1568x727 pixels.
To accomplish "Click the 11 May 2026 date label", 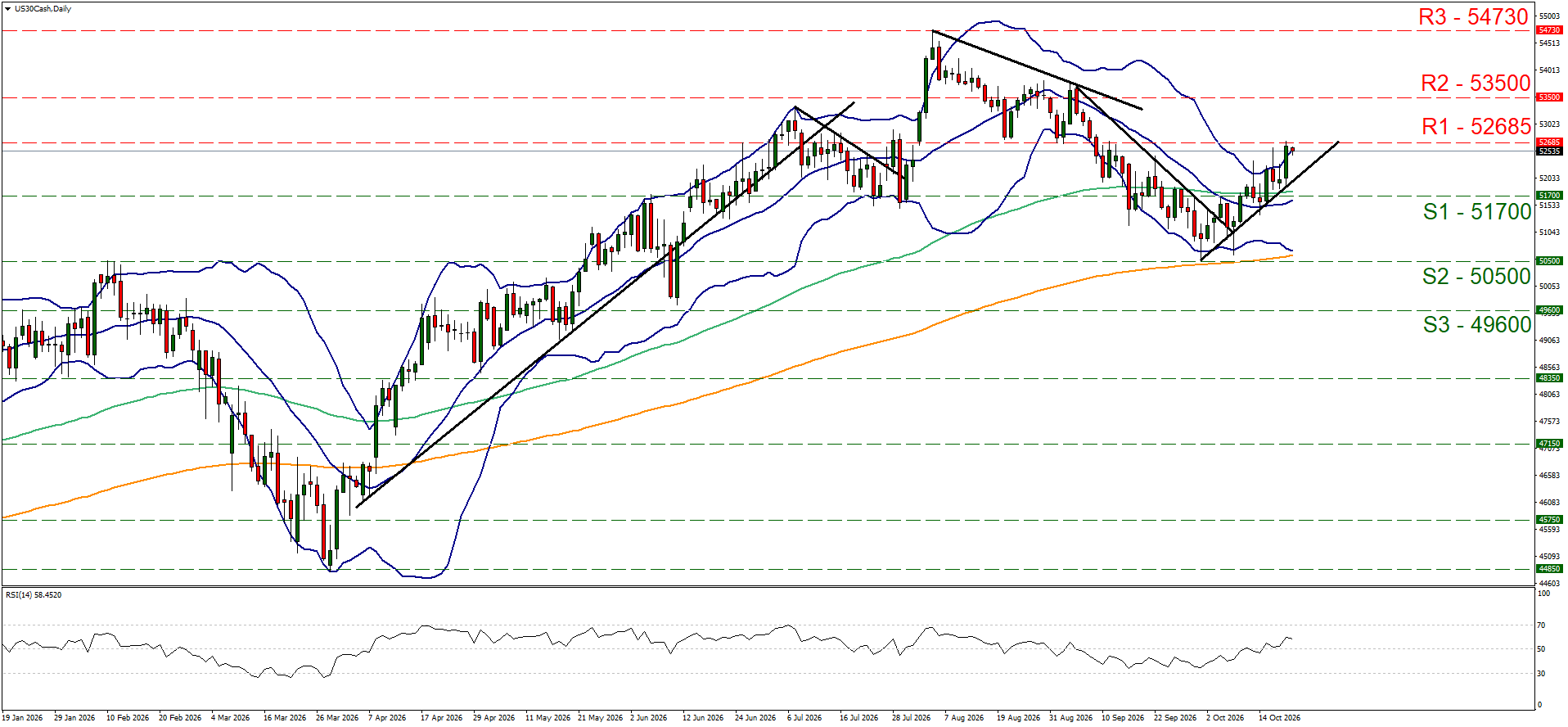I will point(547,718).
